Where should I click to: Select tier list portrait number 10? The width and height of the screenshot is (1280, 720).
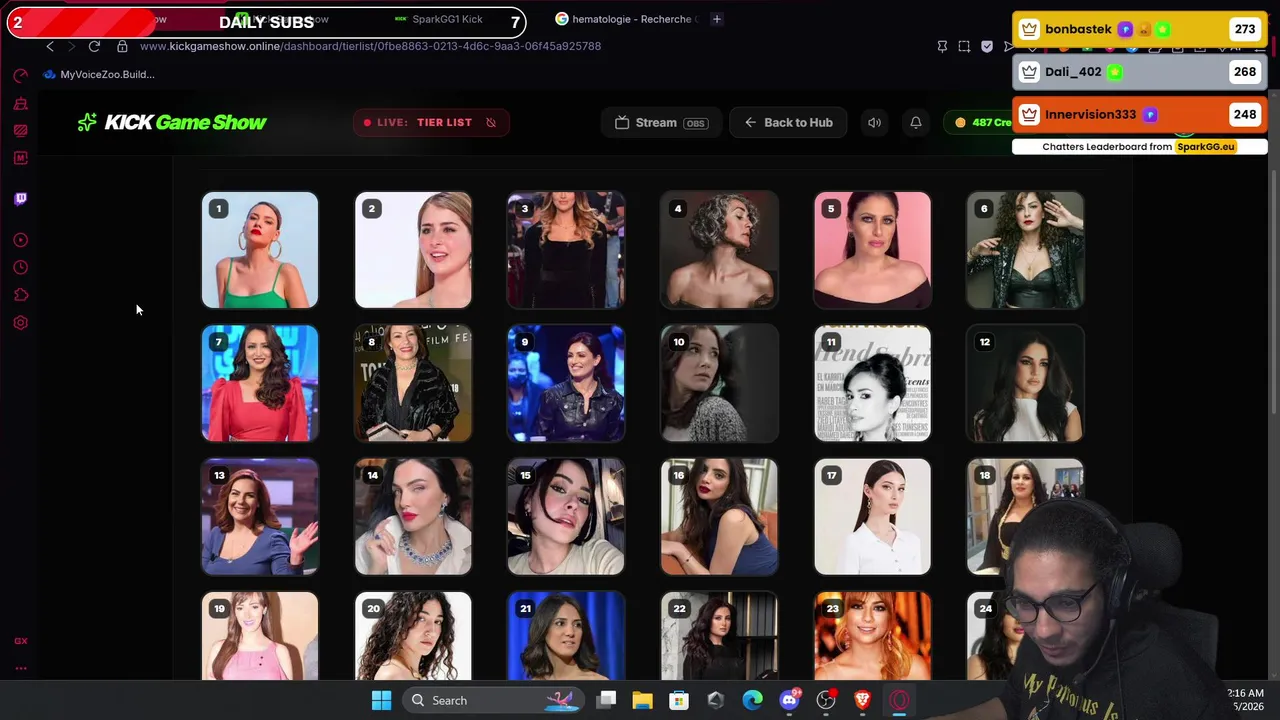click(719, 383)
